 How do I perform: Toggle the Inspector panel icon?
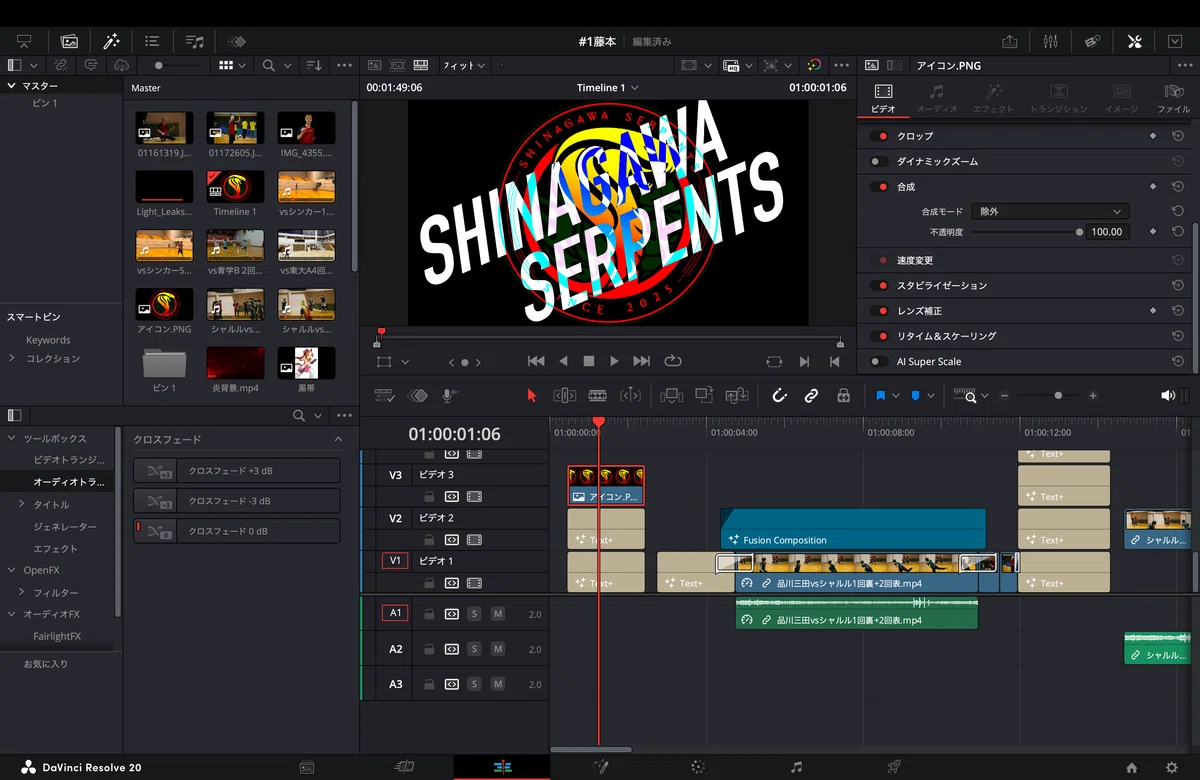[x=1134, y=41]
